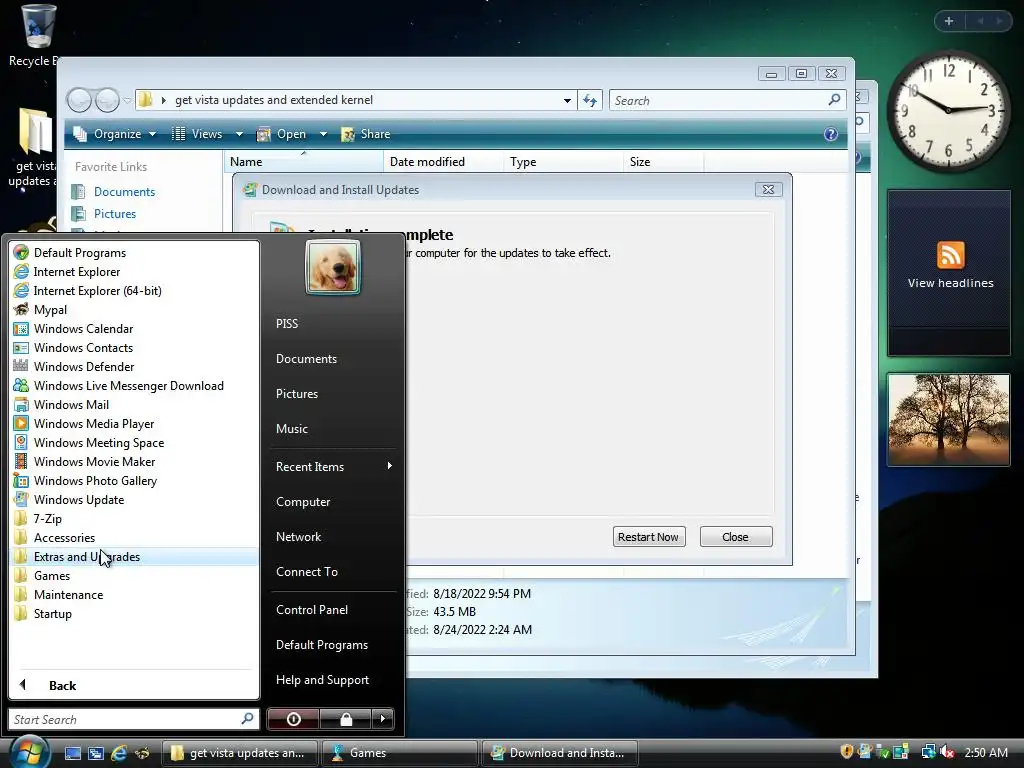Click the muted volume tray icon
The height and width of the screenshot is (768, 1024).
[948, 752]
